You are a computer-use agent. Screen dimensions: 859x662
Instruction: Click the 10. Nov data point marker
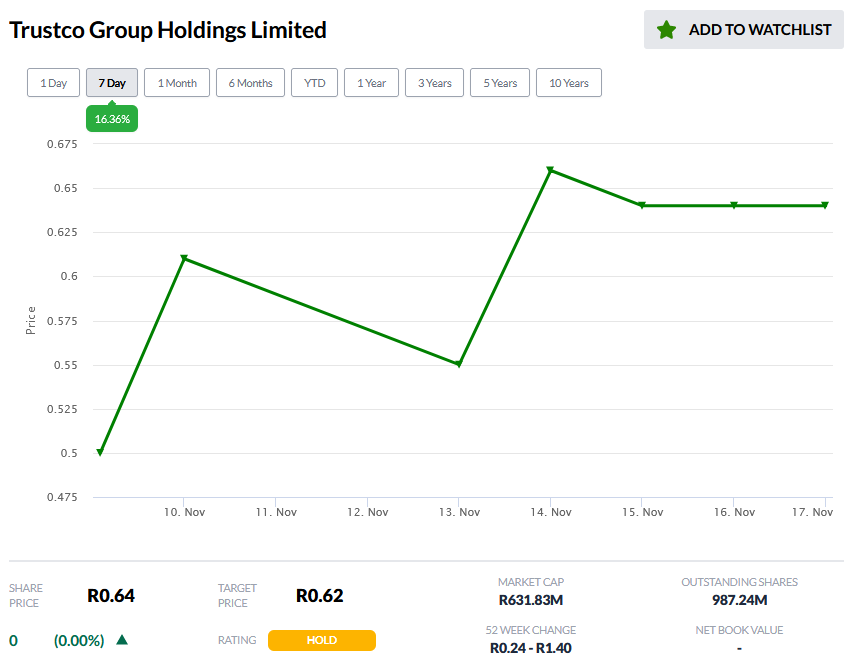coord(184,258)
